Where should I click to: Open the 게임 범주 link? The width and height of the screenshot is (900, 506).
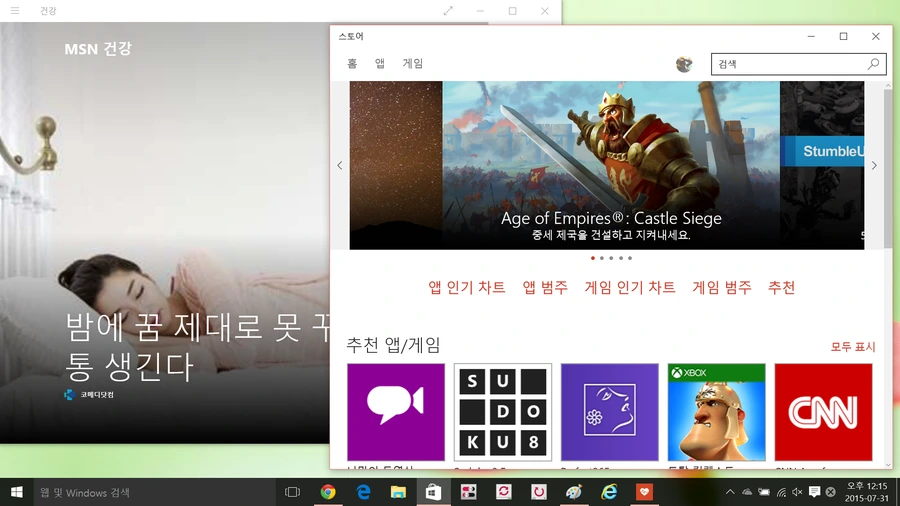(x=721, y=287)
